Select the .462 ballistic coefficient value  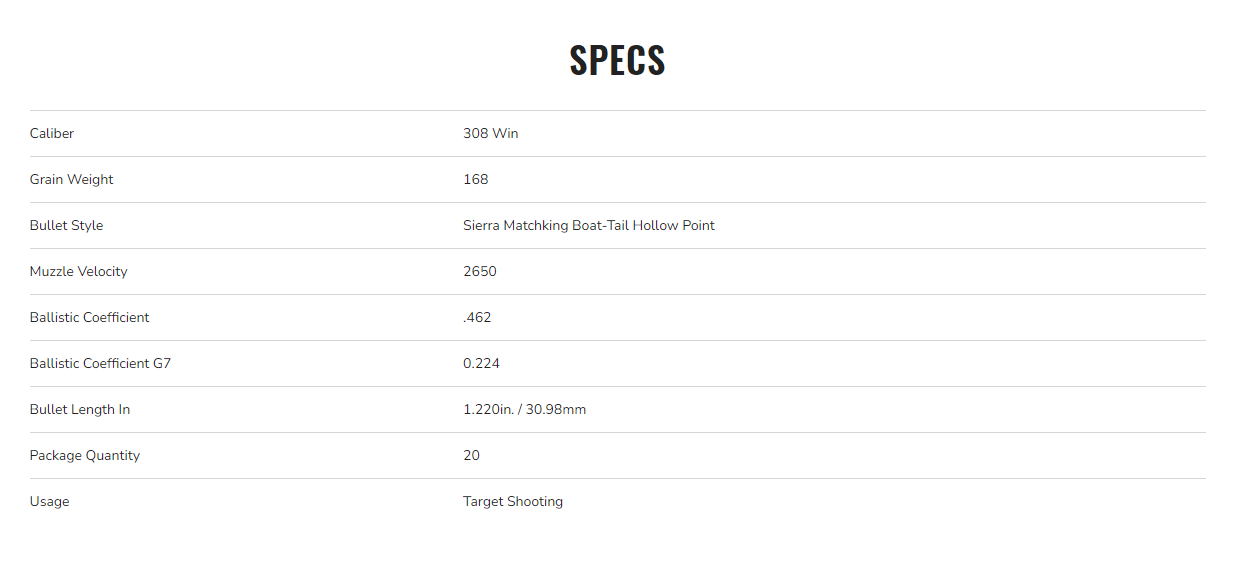[x=477, y=318]
